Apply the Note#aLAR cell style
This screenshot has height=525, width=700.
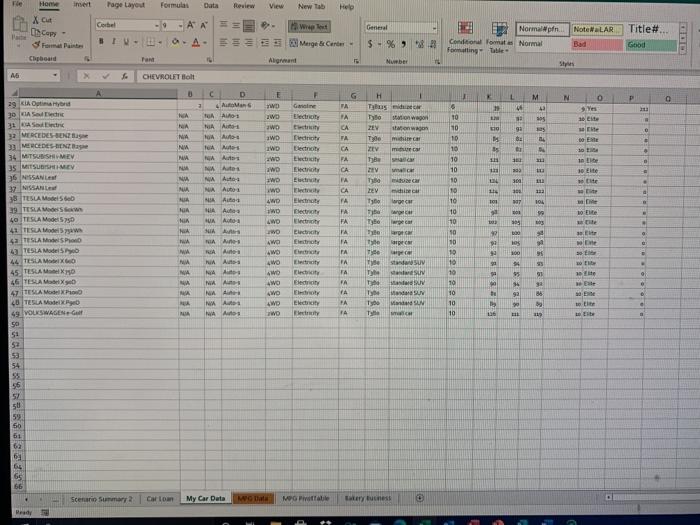tap(597, 29)
